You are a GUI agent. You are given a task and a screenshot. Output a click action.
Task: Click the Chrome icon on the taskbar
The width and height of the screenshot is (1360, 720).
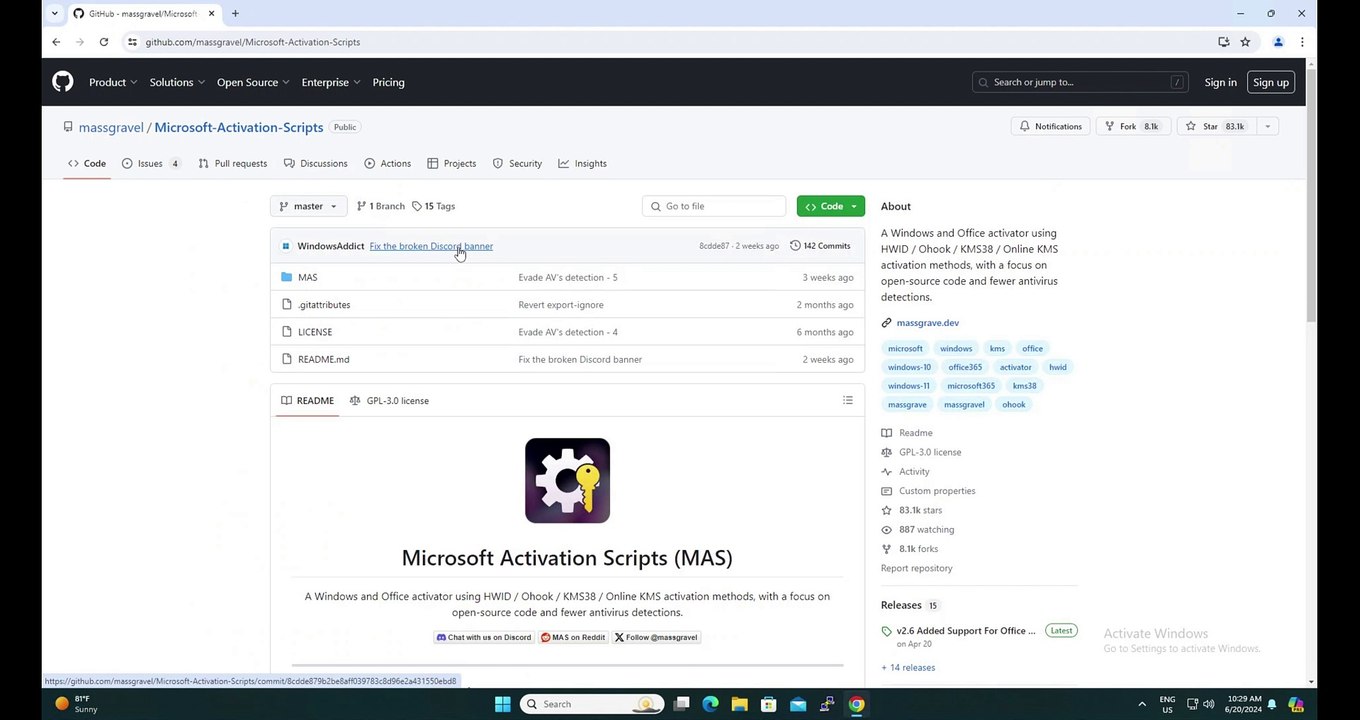pos(856,704)
